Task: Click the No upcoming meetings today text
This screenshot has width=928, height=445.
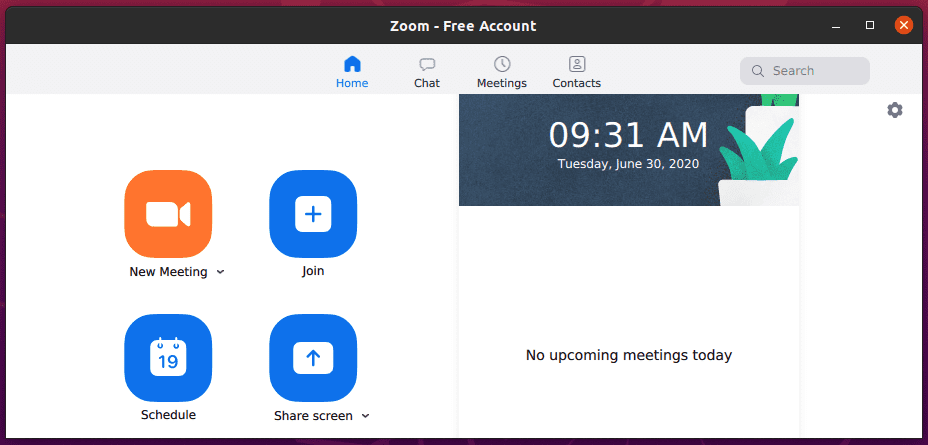Action: 629,355
